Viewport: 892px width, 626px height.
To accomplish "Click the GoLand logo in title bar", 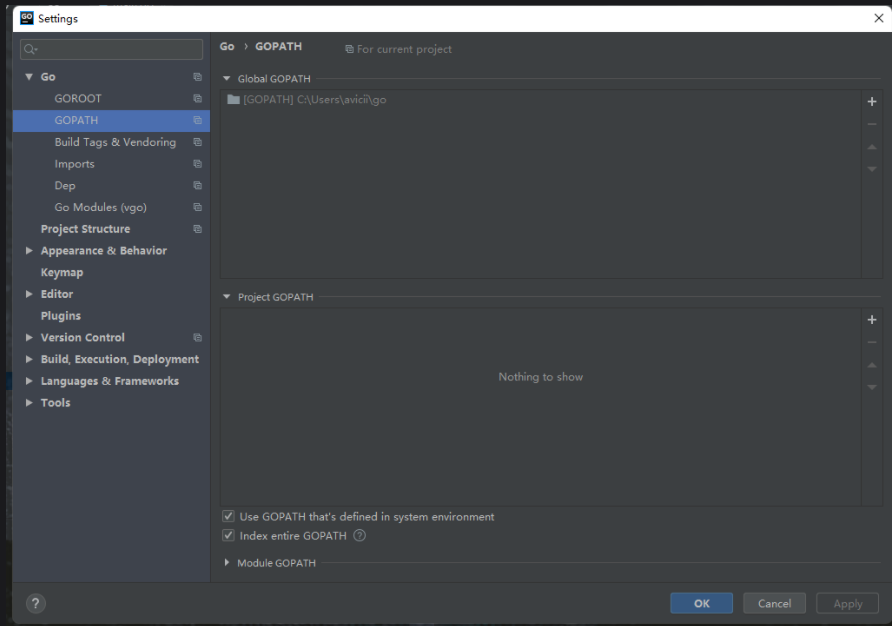I will pos(27,18).
